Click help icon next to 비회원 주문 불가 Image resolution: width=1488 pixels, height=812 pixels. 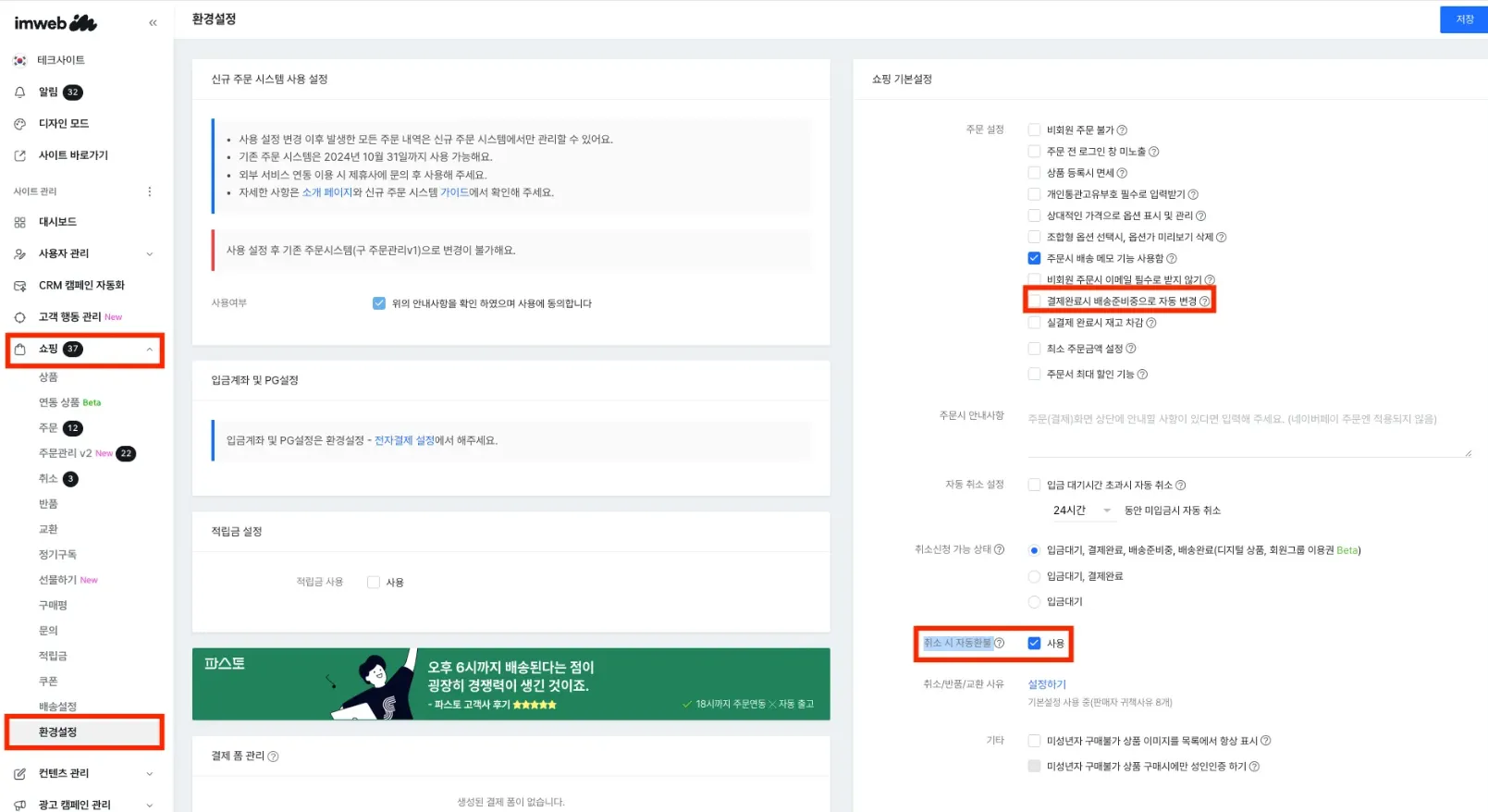1122,130
